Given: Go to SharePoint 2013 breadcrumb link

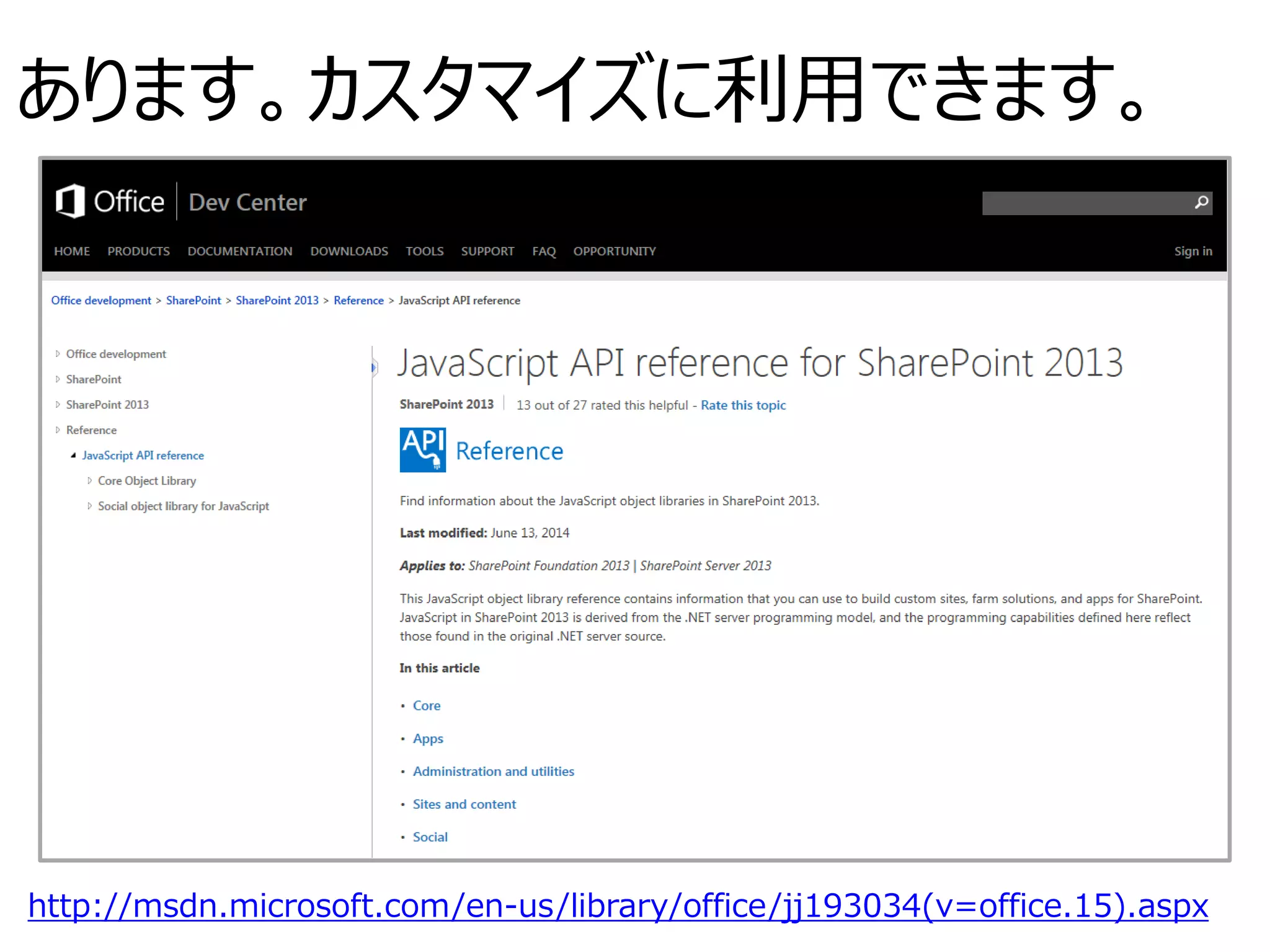Looking at the screenshot, I should [277, 301].
